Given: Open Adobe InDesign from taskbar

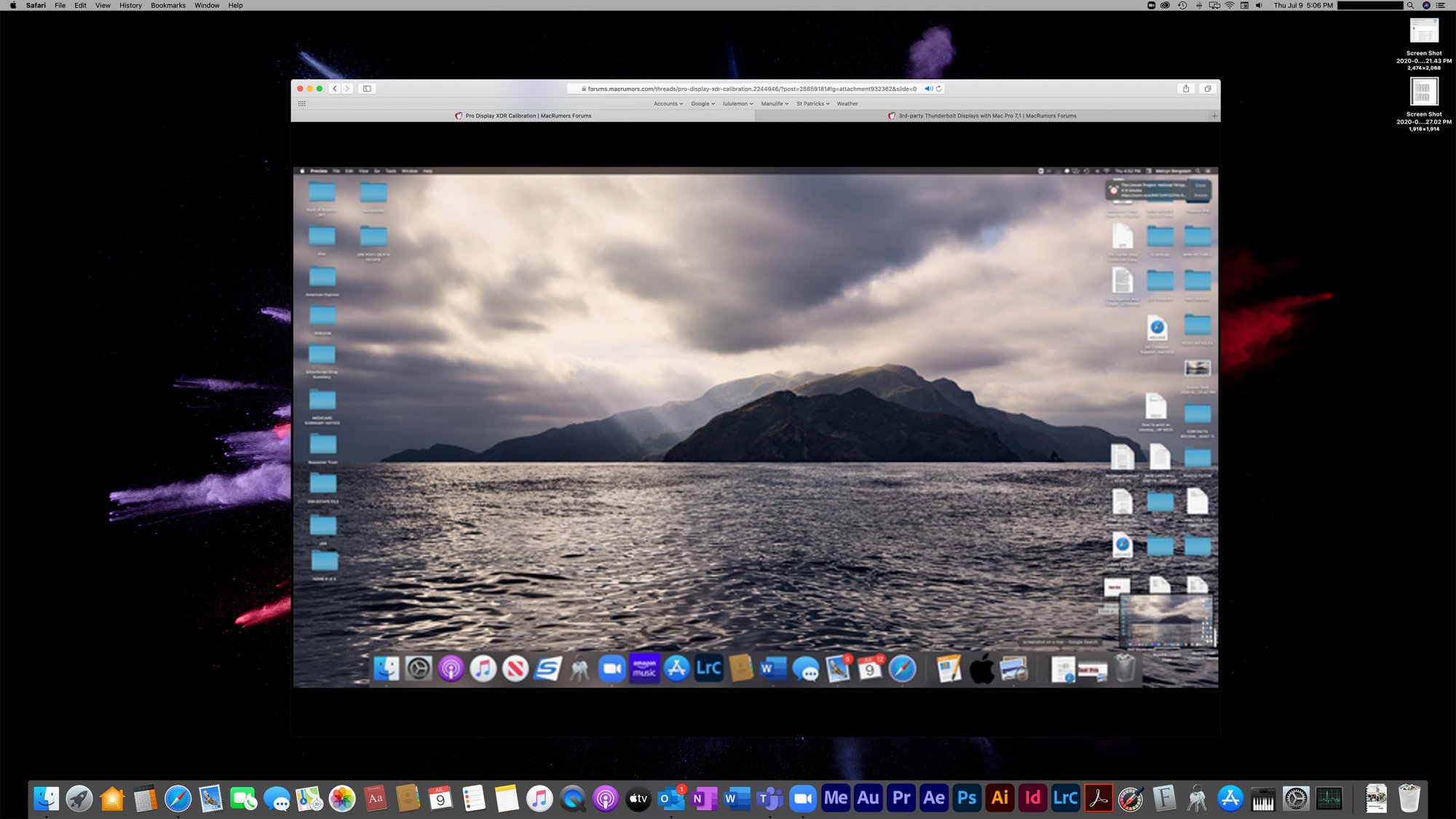Looking at the screenshot, I should point(1032,799).
